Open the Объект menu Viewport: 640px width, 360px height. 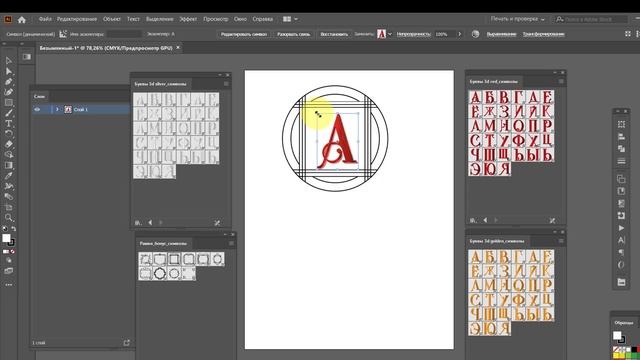pos(111,19)
